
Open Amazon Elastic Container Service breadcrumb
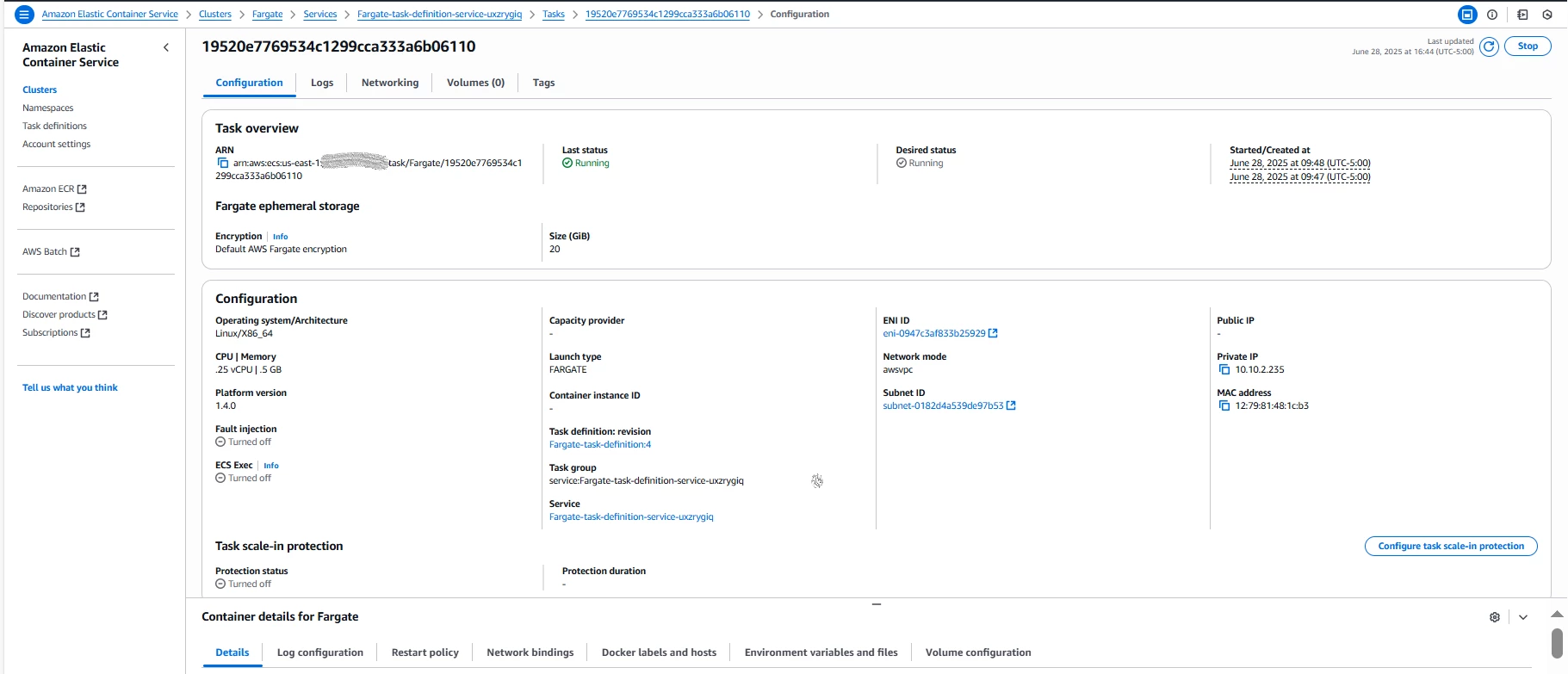110,15
